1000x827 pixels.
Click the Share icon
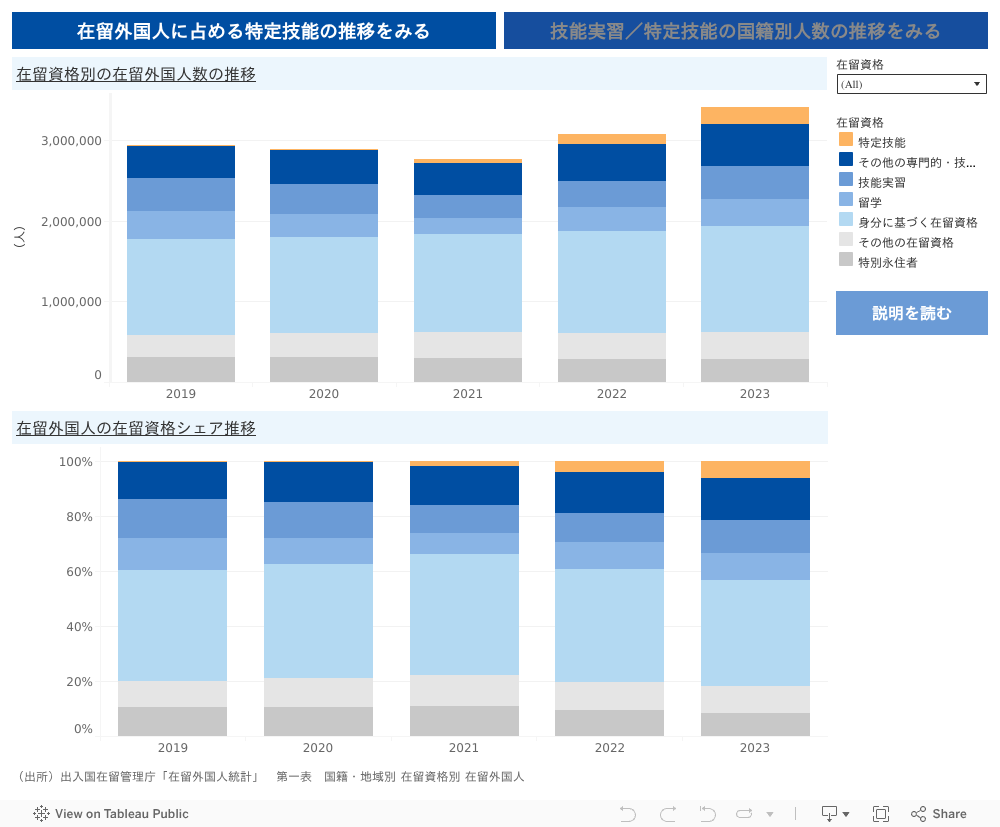tap(938, 814)
